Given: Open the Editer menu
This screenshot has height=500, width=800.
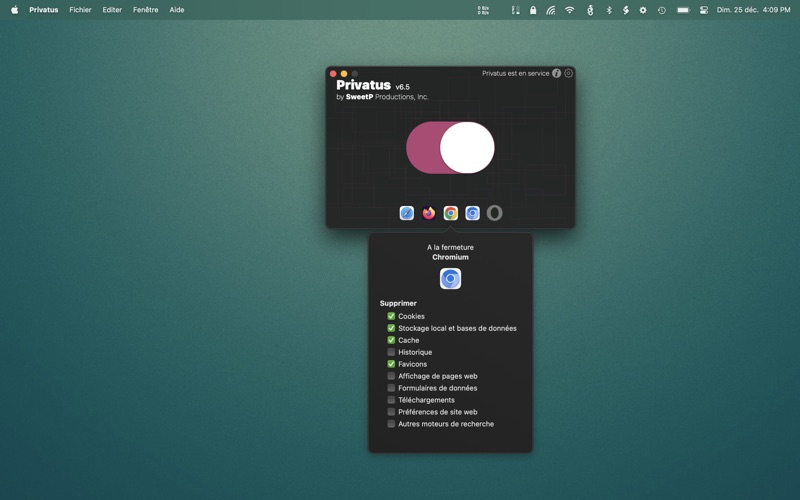Looking at the screenshot, I should [x=112, y=10].
